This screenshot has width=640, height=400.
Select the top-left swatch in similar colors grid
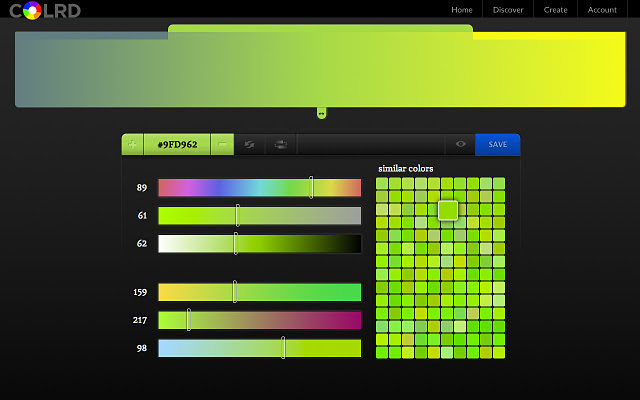click(x=382, y=183)
